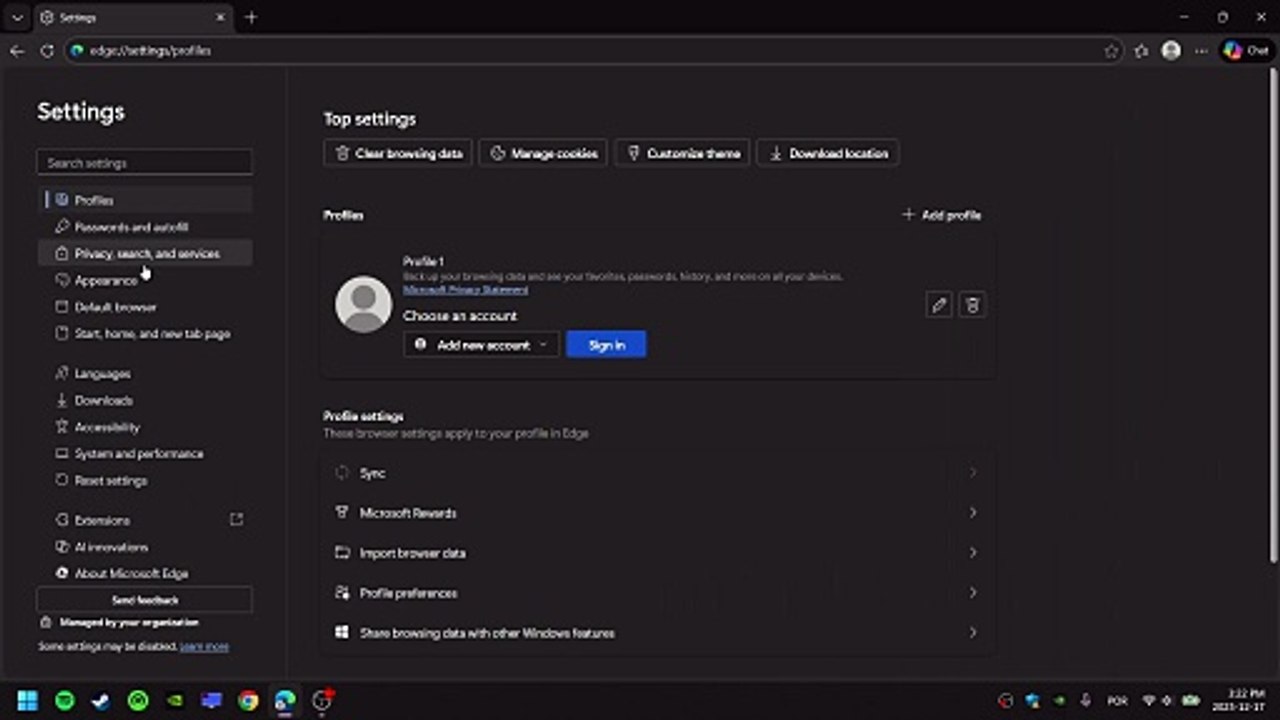The image size is (1280, 720).
Task: Open the Windows Start menu
Action: coord(28,701)
